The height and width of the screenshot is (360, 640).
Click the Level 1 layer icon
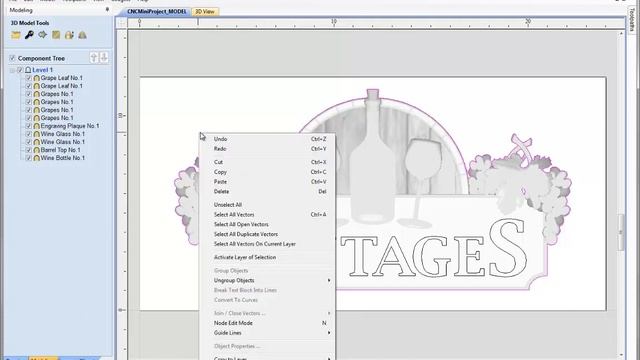click(x=28, y=70)
